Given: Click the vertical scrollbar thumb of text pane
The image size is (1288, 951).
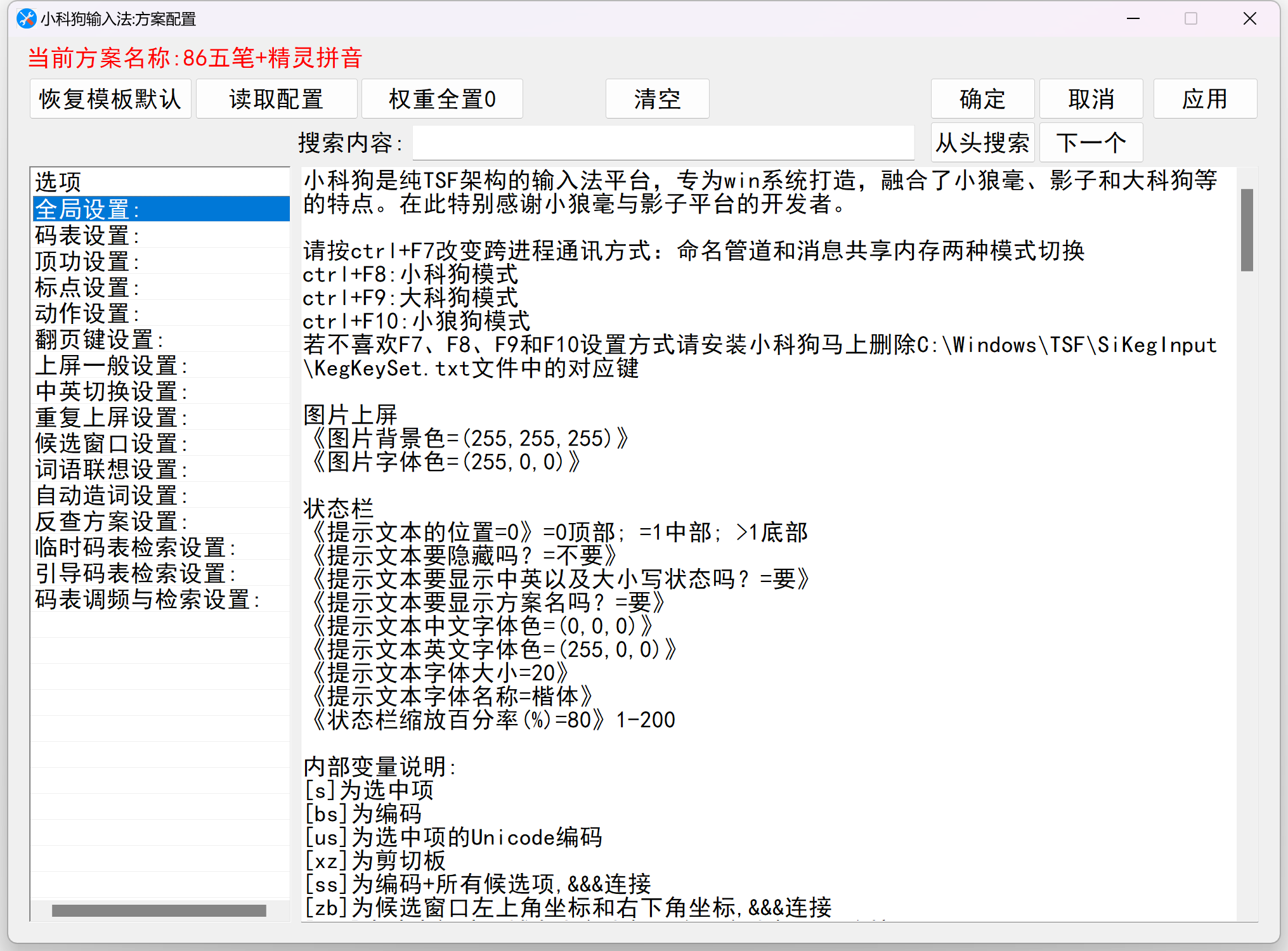Looking at the screenshot, I should point(1247,230).
